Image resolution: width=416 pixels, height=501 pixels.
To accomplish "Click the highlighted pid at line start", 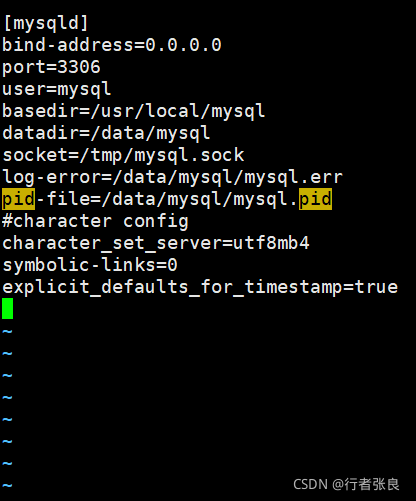I will (18, 199).
